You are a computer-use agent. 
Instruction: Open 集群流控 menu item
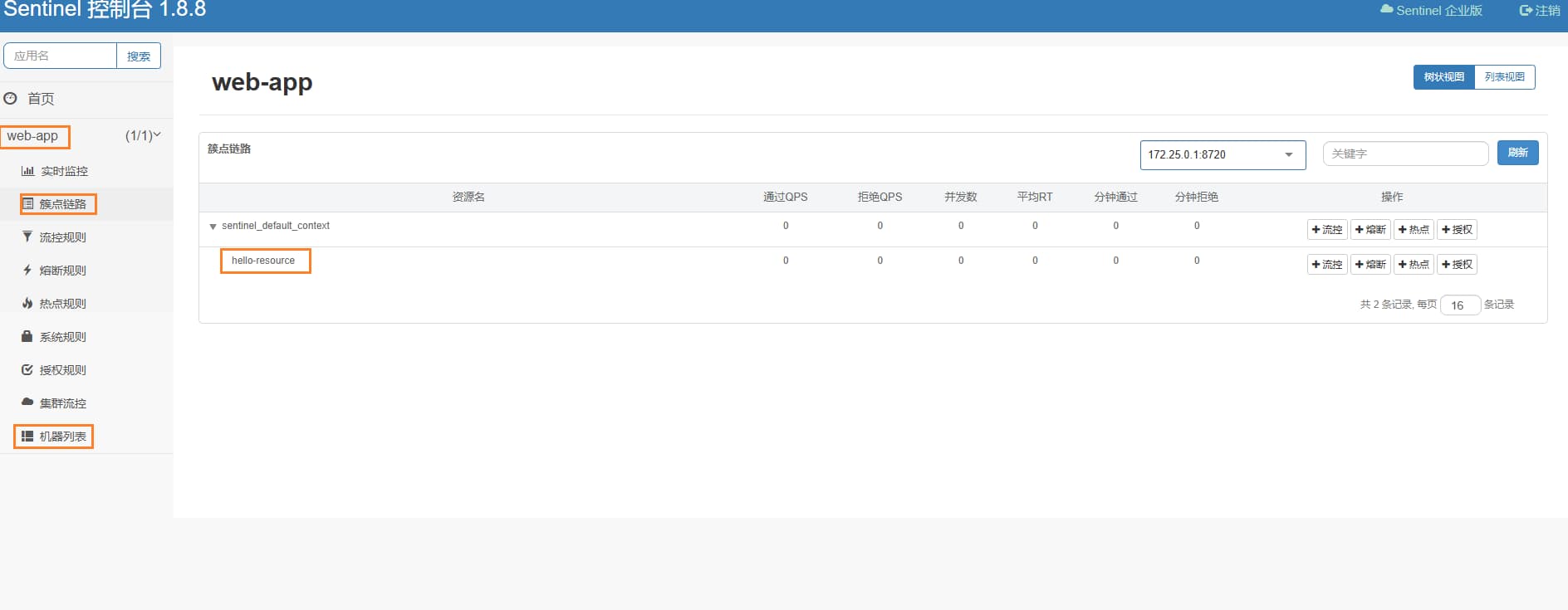point(63,403)
